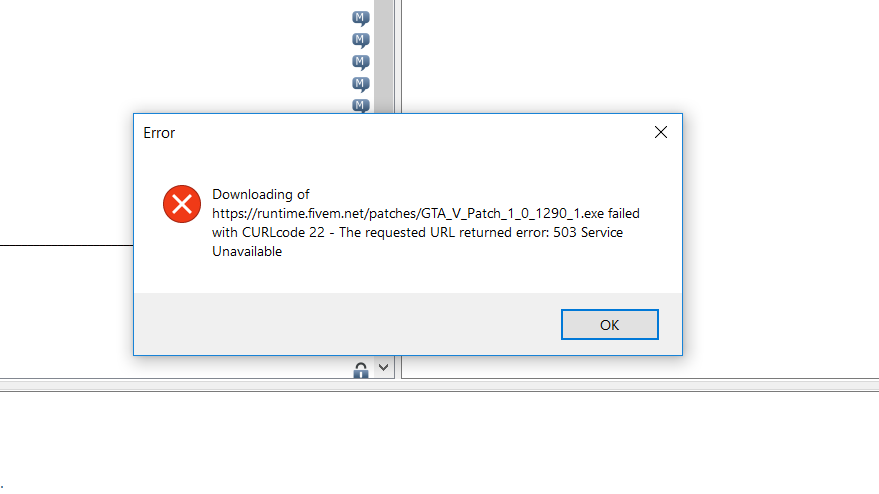This screenshot has height=494, width=879.
Task: Toggle the padlock icon below the dialog
Action: 361,370
